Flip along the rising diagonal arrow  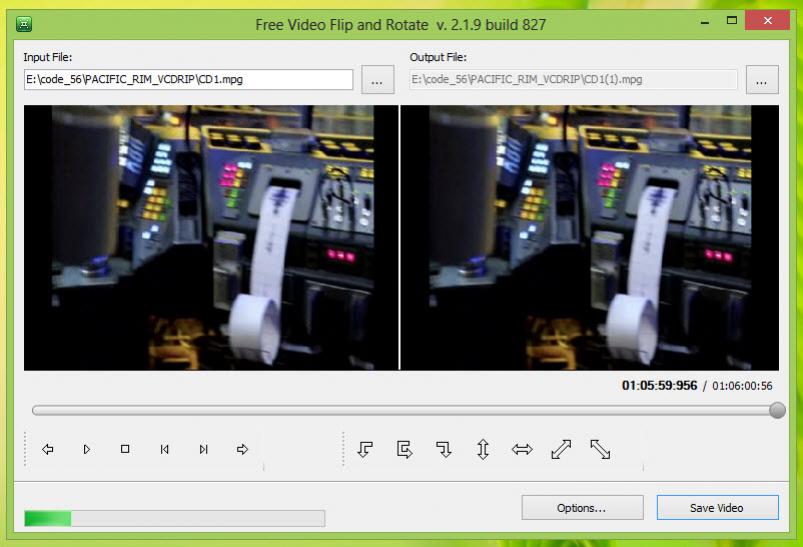click(561, 450)
